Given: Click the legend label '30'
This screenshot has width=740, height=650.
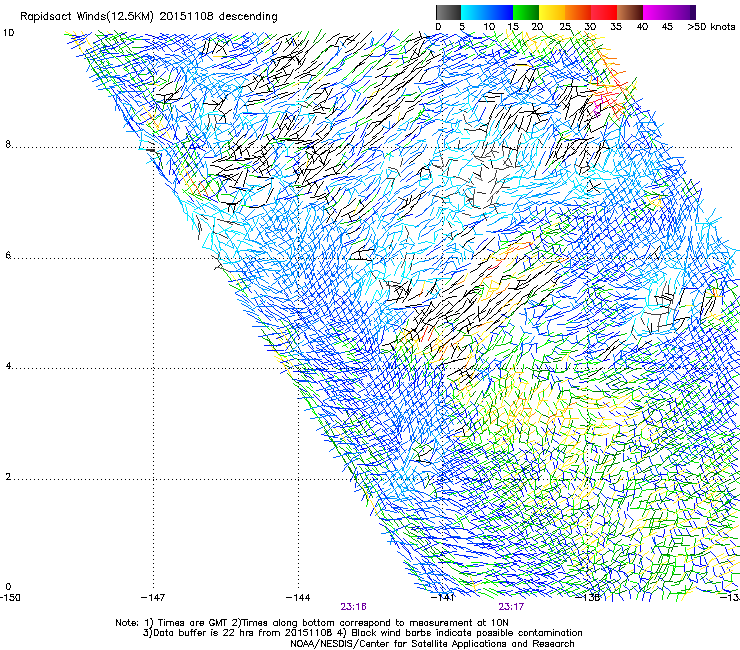Looking at the screenshot, I should tap(590, 27).
